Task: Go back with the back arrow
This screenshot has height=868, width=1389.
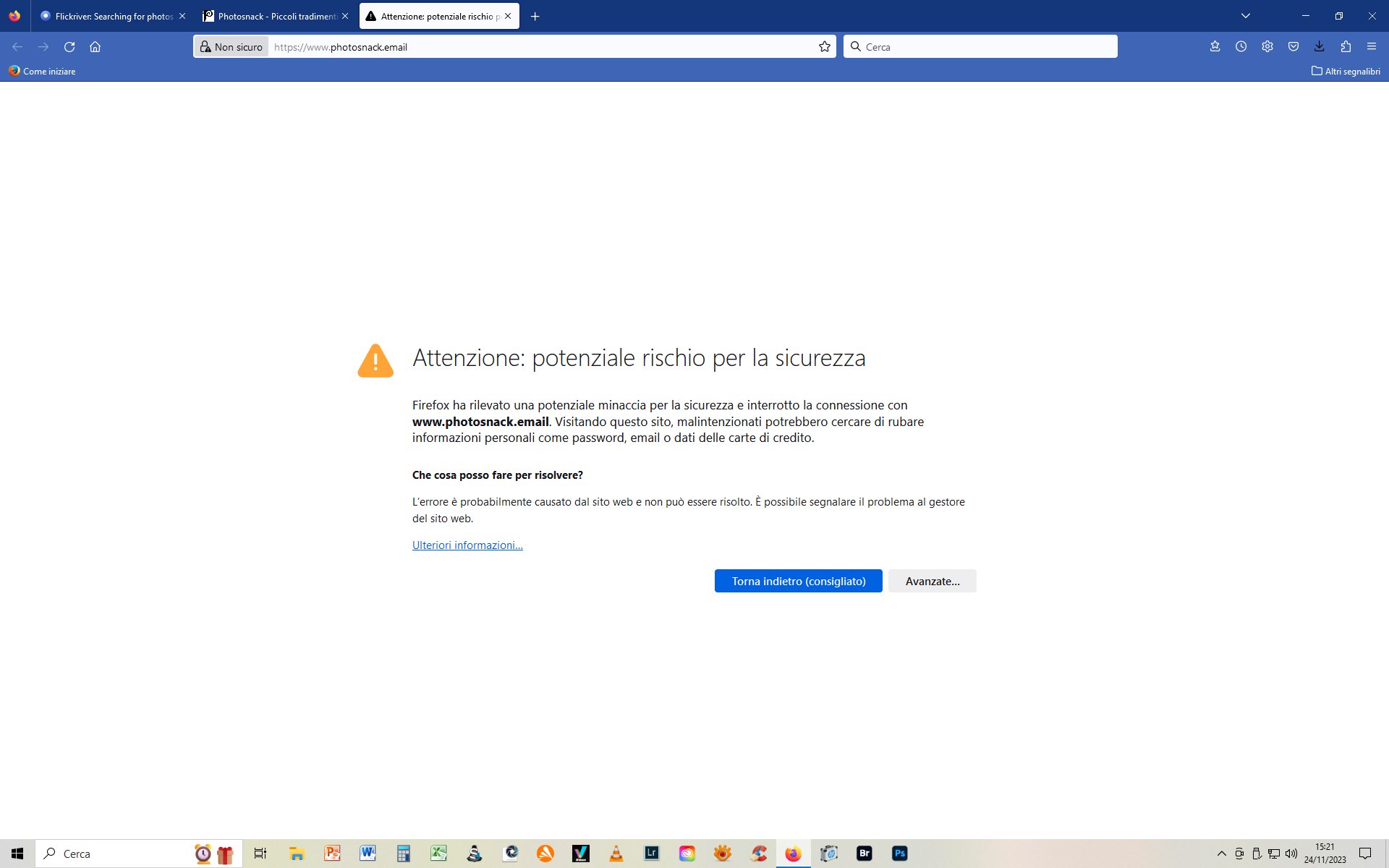Action: coord(17,46)
